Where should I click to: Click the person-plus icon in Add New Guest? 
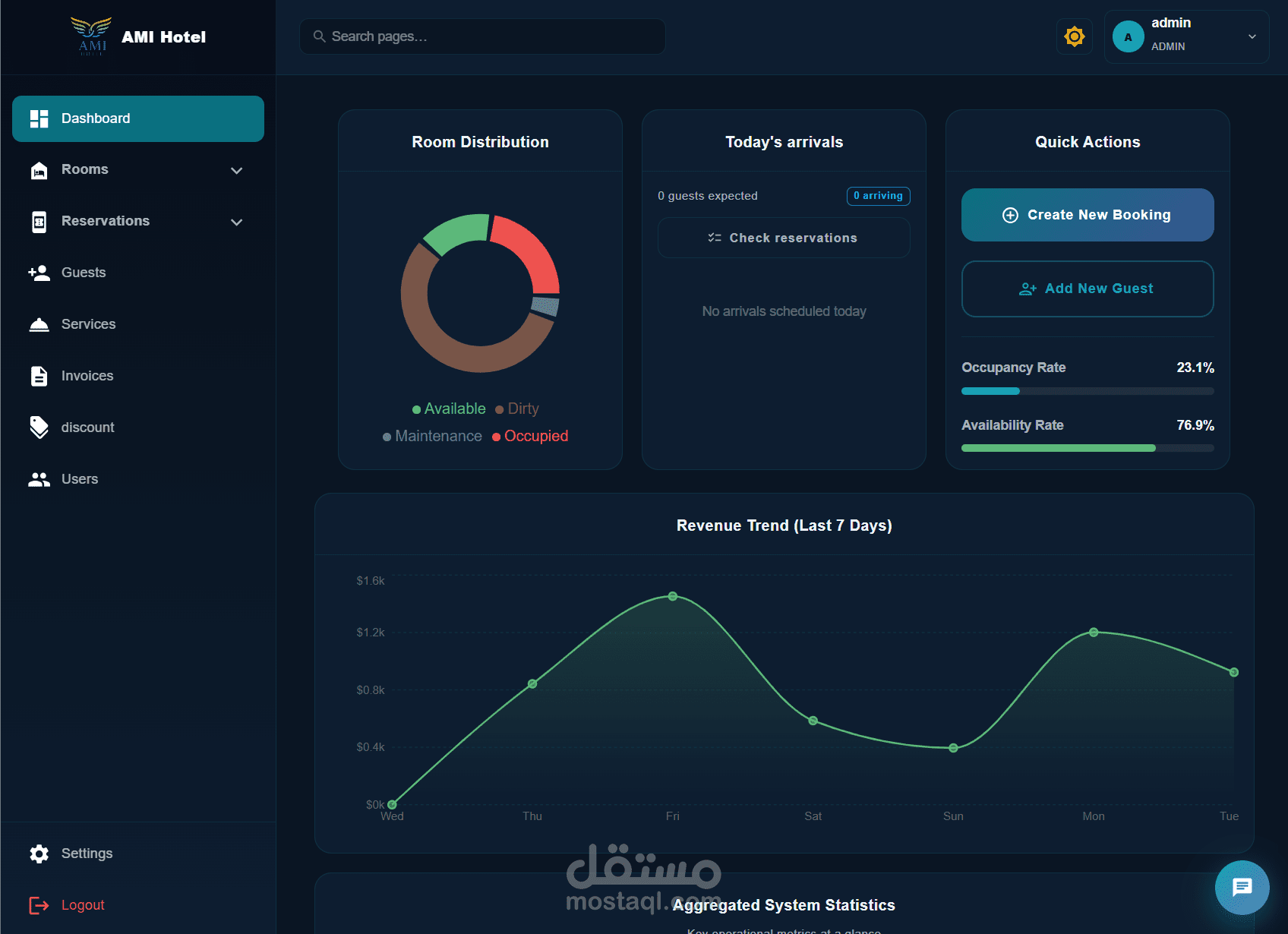pyautogui.click(x=1028, y=289)
